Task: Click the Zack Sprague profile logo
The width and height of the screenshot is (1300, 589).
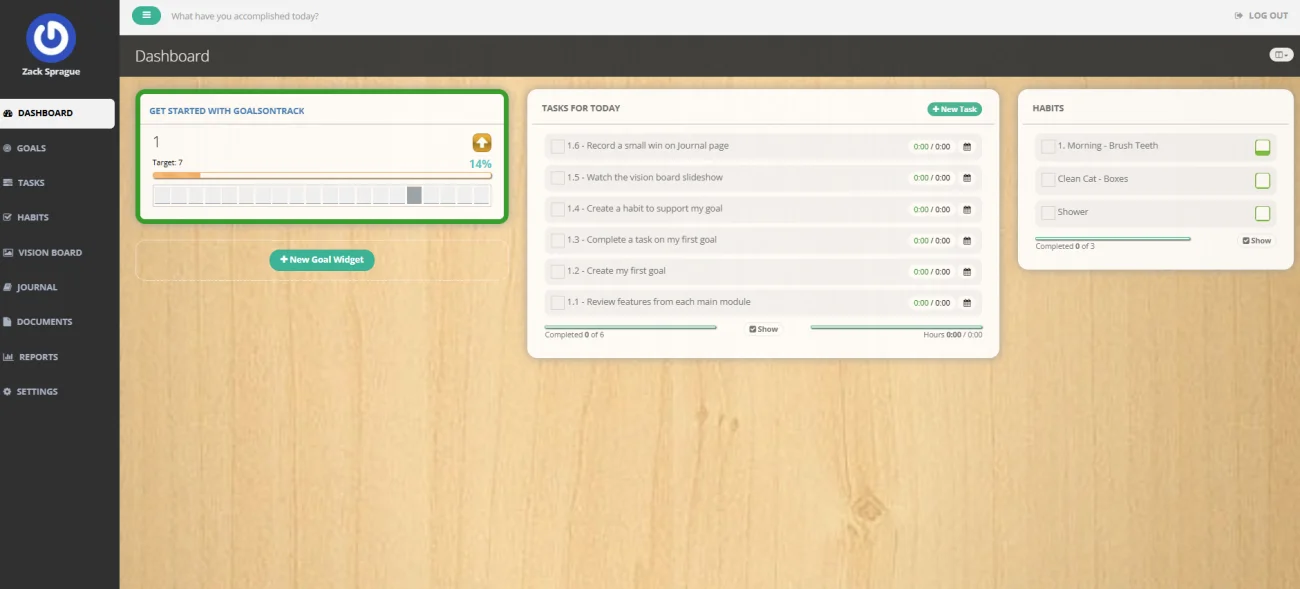Action: coord(51,38)
